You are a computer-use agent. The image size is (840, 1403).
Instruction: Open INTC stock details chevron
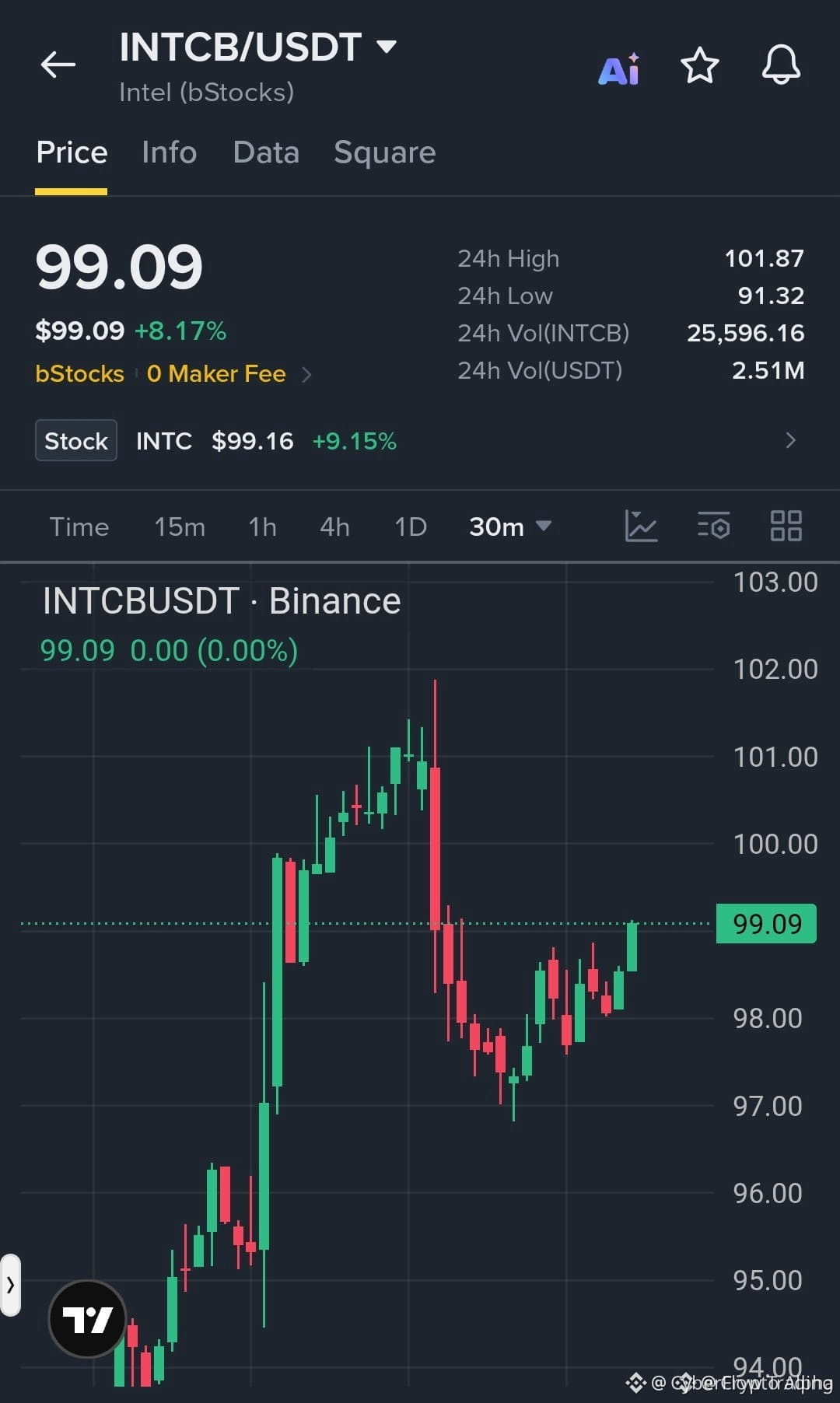790,440
